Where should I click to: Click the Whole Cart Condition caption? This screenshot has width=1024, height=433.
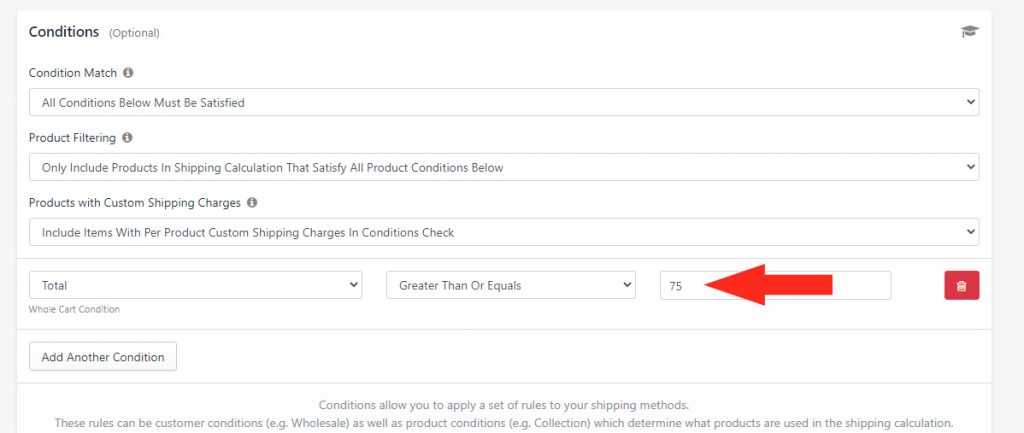click(74, 310)
